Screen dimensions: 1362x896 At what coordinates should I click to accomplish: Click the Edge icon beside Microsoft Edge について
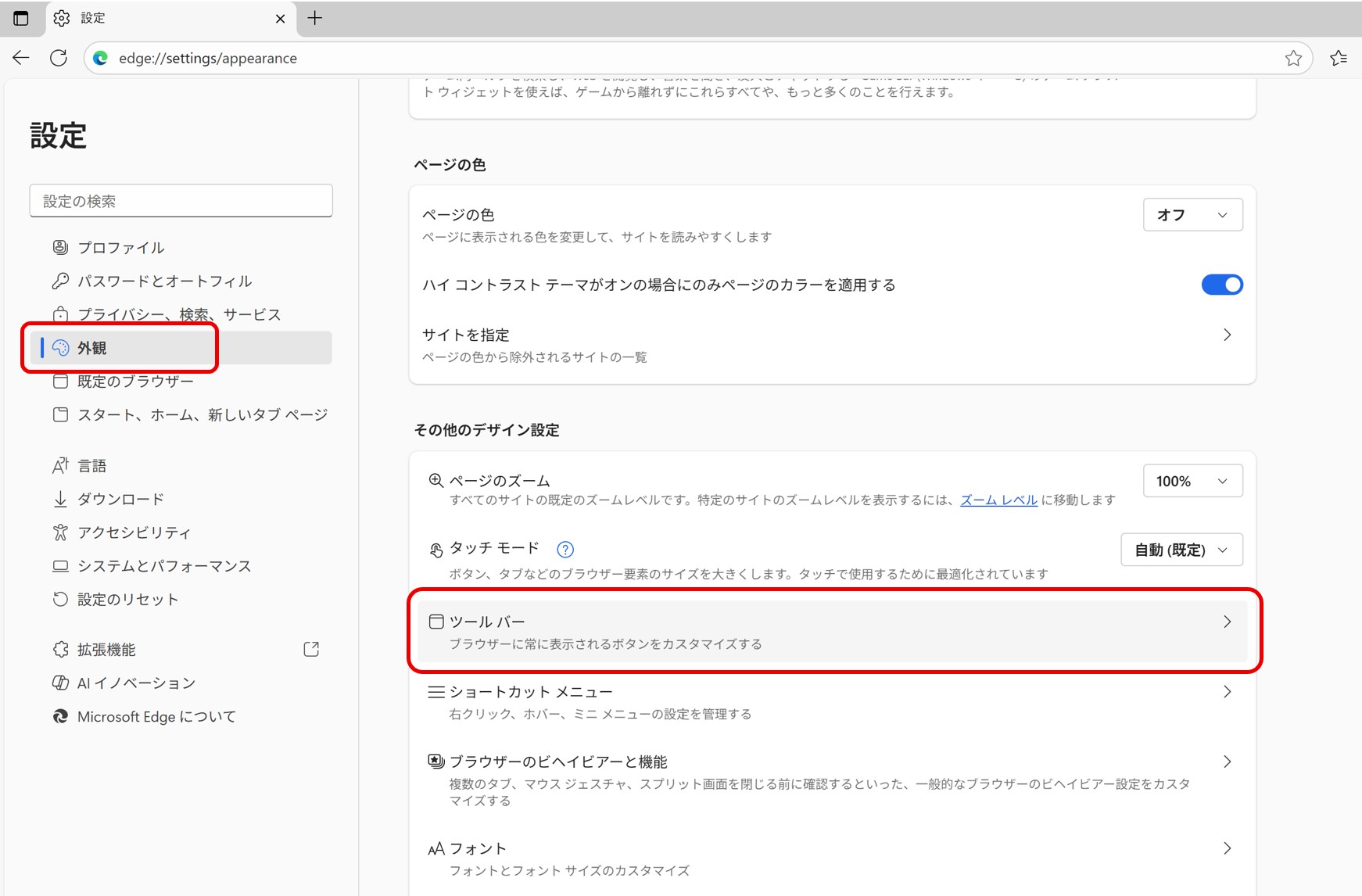point(60,717)
